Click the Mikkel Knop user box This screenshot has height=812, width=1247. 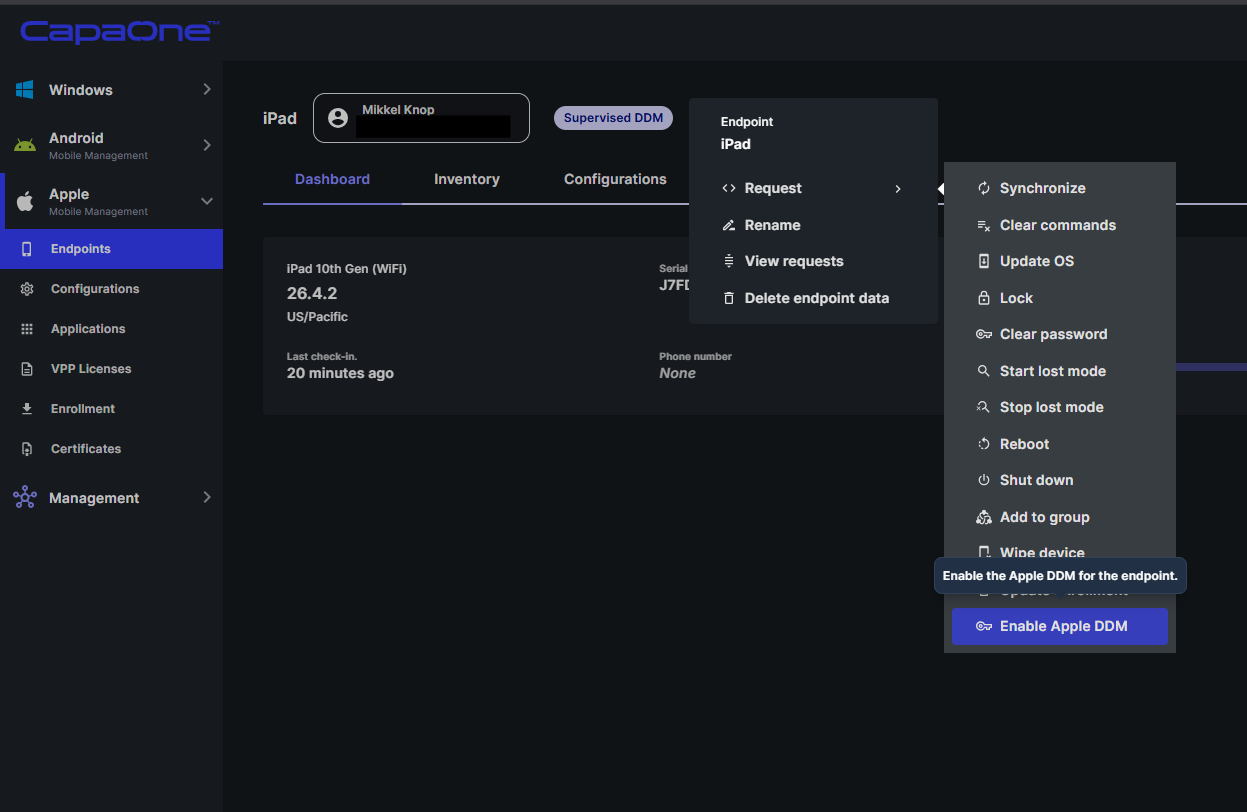point(421,118)
